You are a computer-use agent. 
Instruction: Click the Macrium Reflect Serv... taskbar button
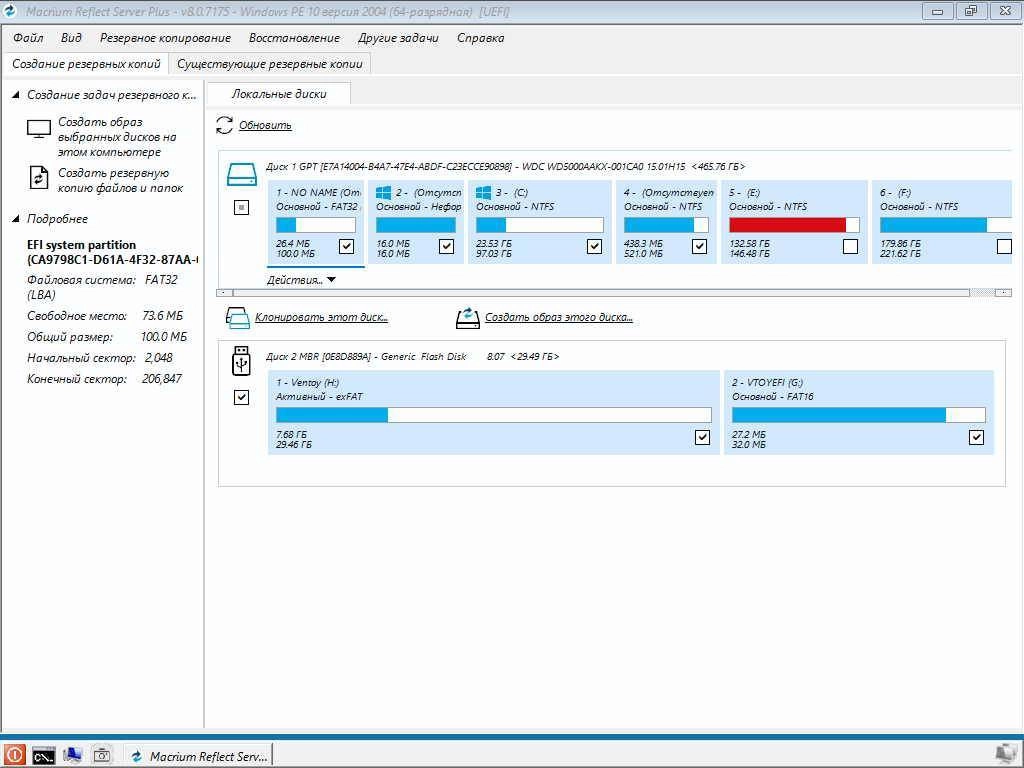pyautogui.click(x=199, y=756)
